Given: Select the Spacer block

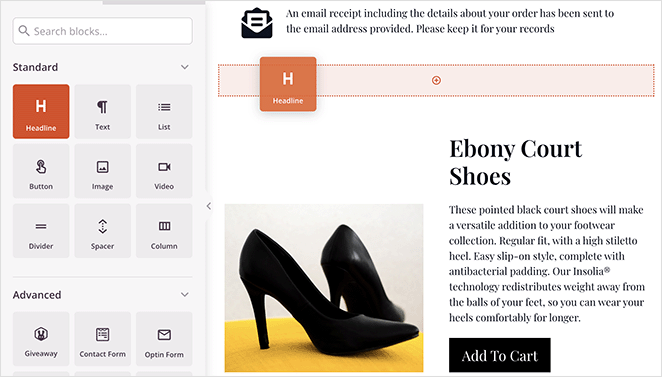Looking at the screenshot, I should (103, 231).
